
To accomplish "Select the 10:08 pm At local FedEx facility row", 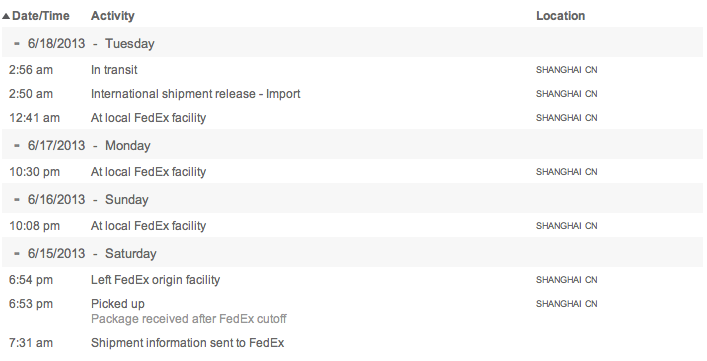I will 353,226.
